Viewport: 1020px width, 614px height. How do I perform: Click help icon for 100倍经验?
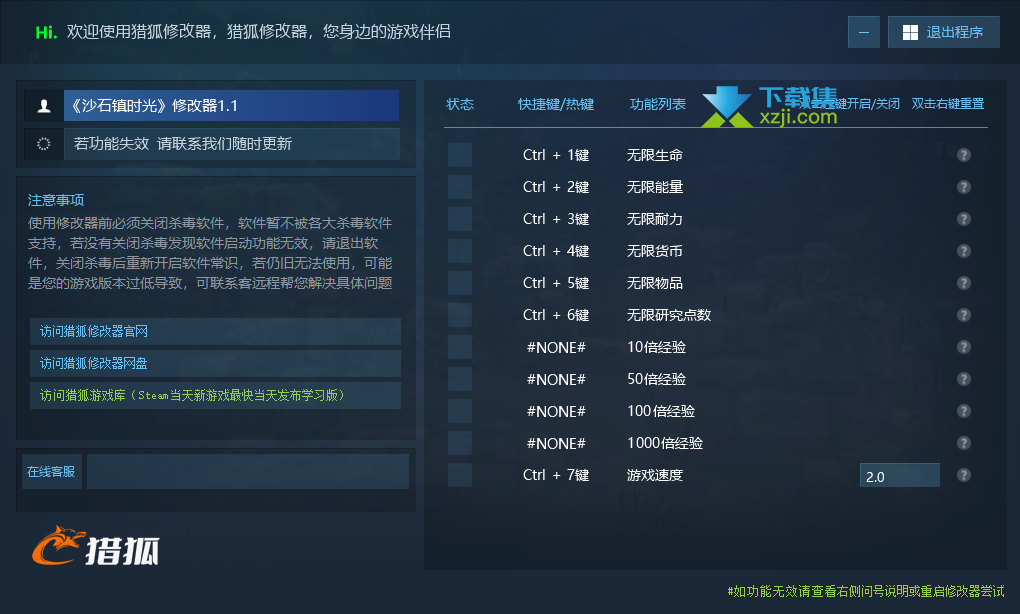pos(963,410)
